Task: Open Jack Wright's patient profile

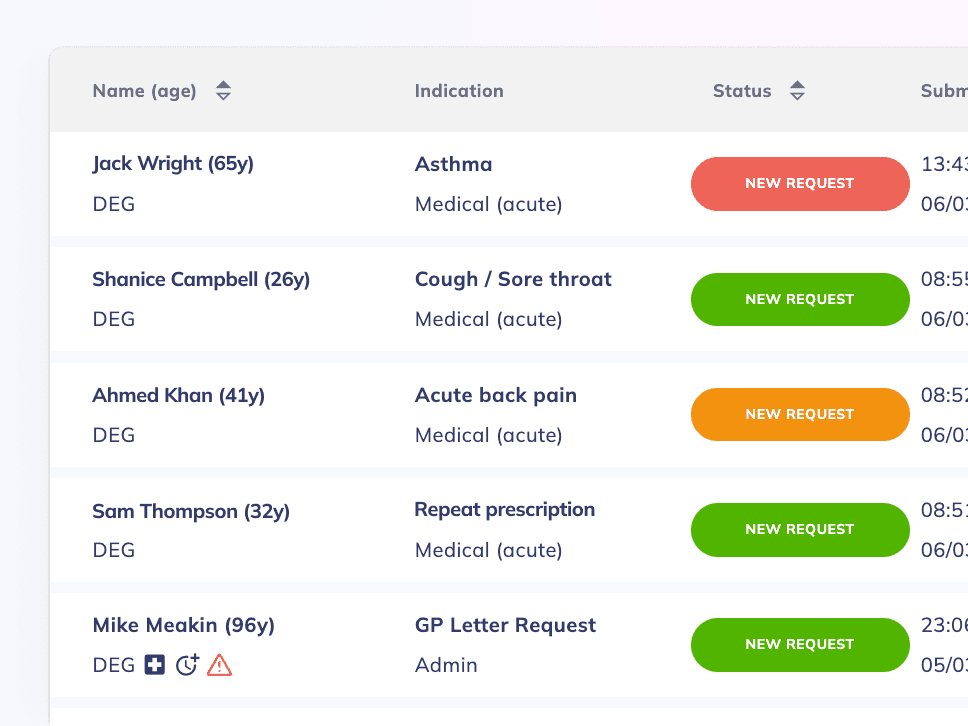Action: 172,163
